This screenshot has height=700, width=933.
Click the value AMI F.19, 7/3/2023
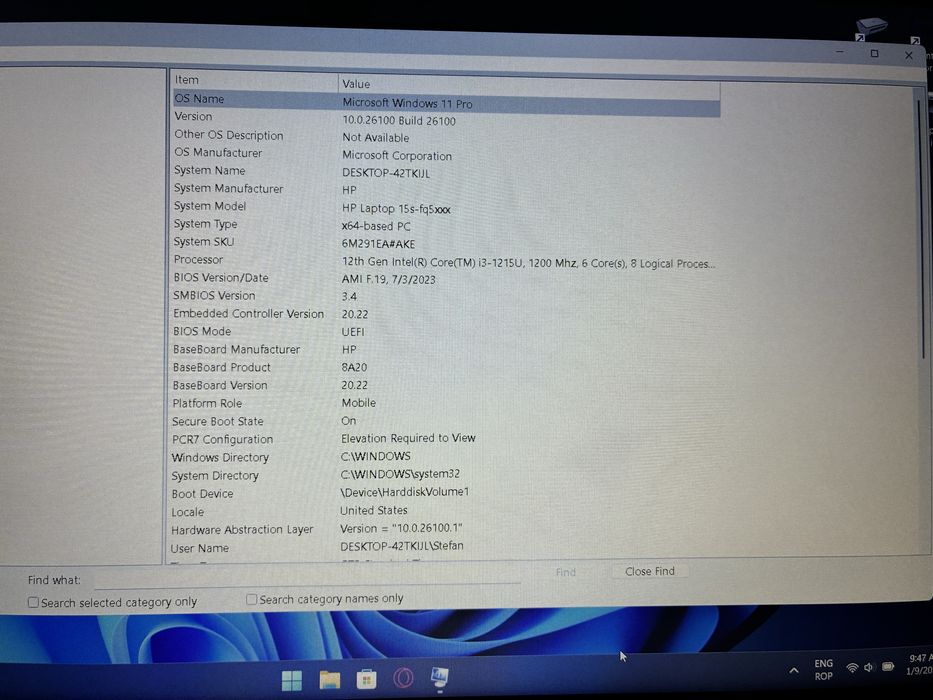click(x=389, y=279)
